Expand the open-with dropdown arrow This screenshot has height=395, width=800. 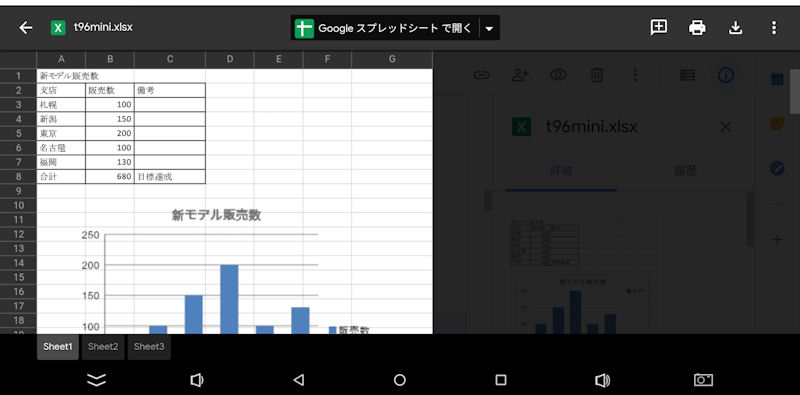coord(489,28)
